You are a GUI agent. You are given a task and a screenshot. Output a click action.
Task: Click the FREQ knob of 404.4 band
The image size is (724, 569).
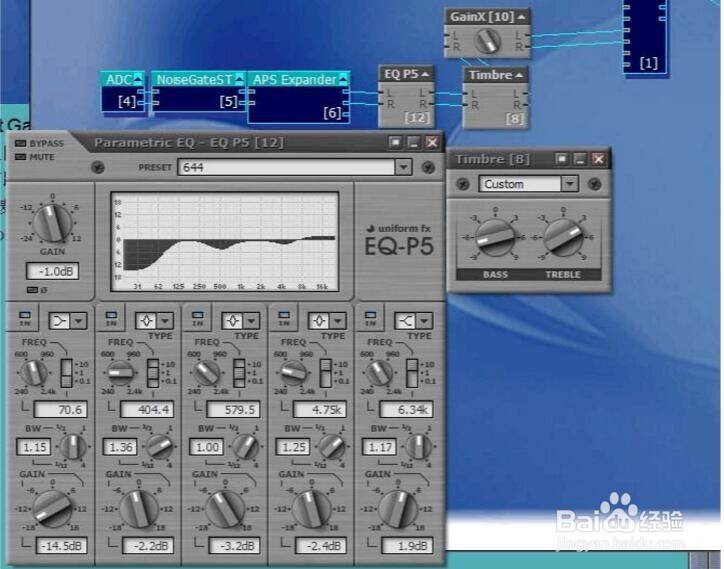coord(120,372)
